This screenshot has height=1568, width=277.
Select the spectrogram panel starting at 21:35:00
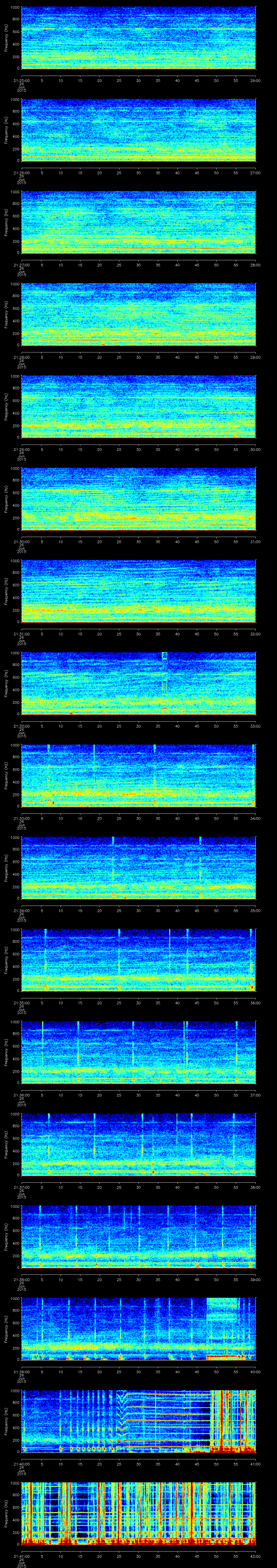tap(139, 960)
